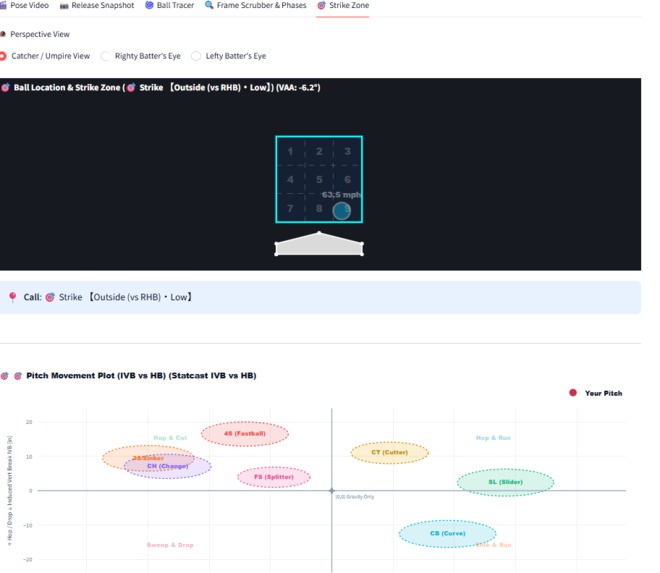This screenshot has height=573, width=660.
Task: Toggle the Your Pitch legend entry
Action: click(x=596, y=393)
